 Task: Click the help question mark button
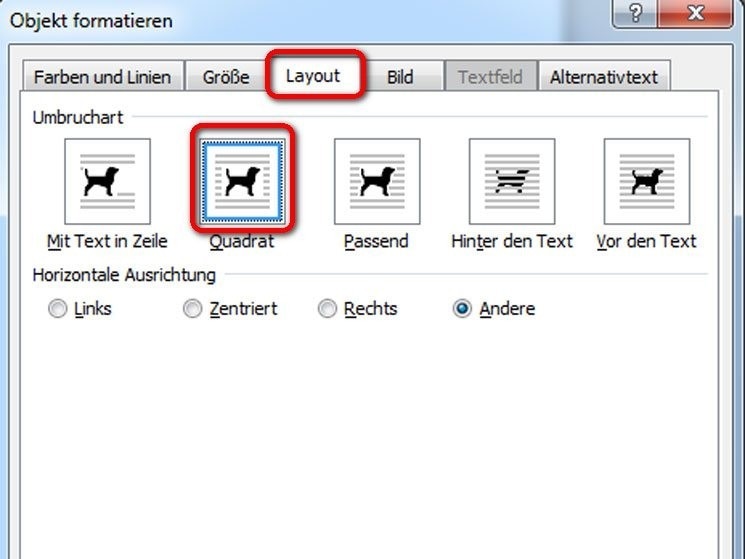[635, 13]
